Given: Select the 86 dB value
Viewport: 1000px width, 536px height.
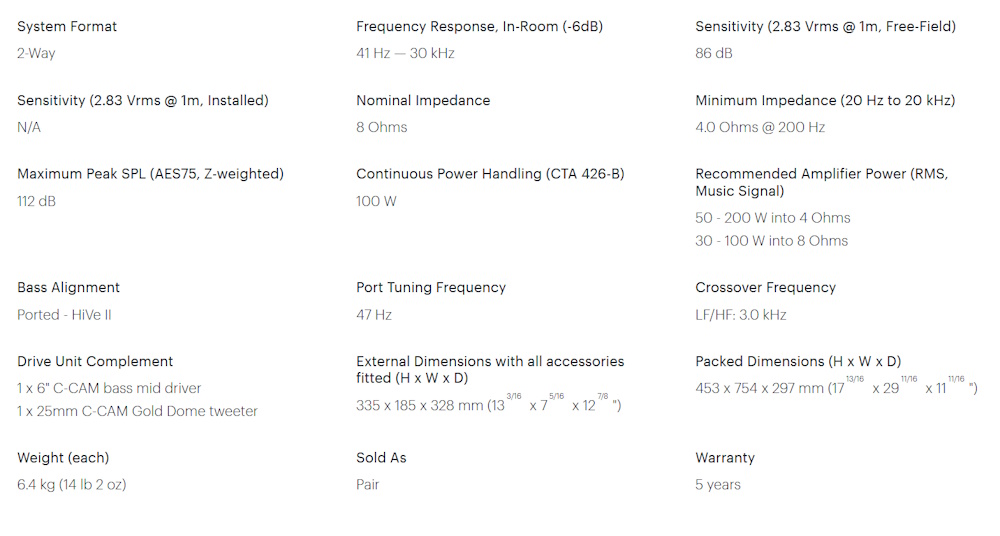Looking at the screenshot, I should 714,53.
